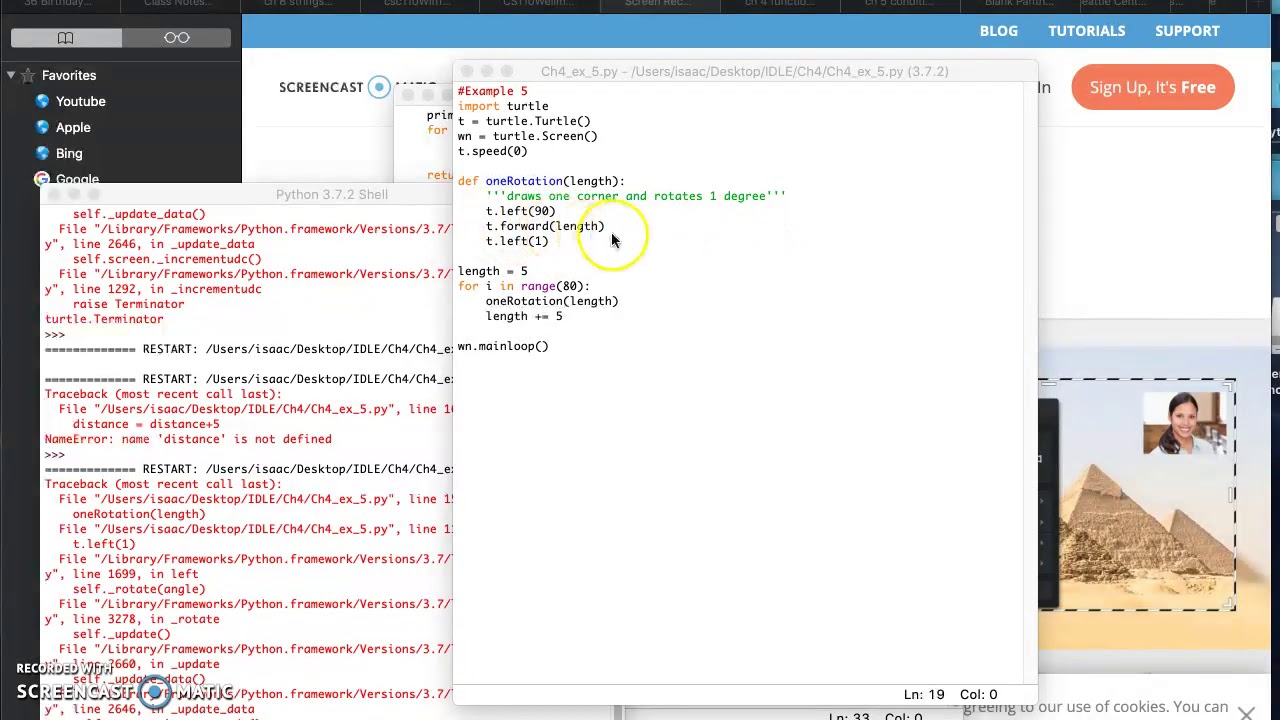Open the Apple bookmark

[73, 127]
